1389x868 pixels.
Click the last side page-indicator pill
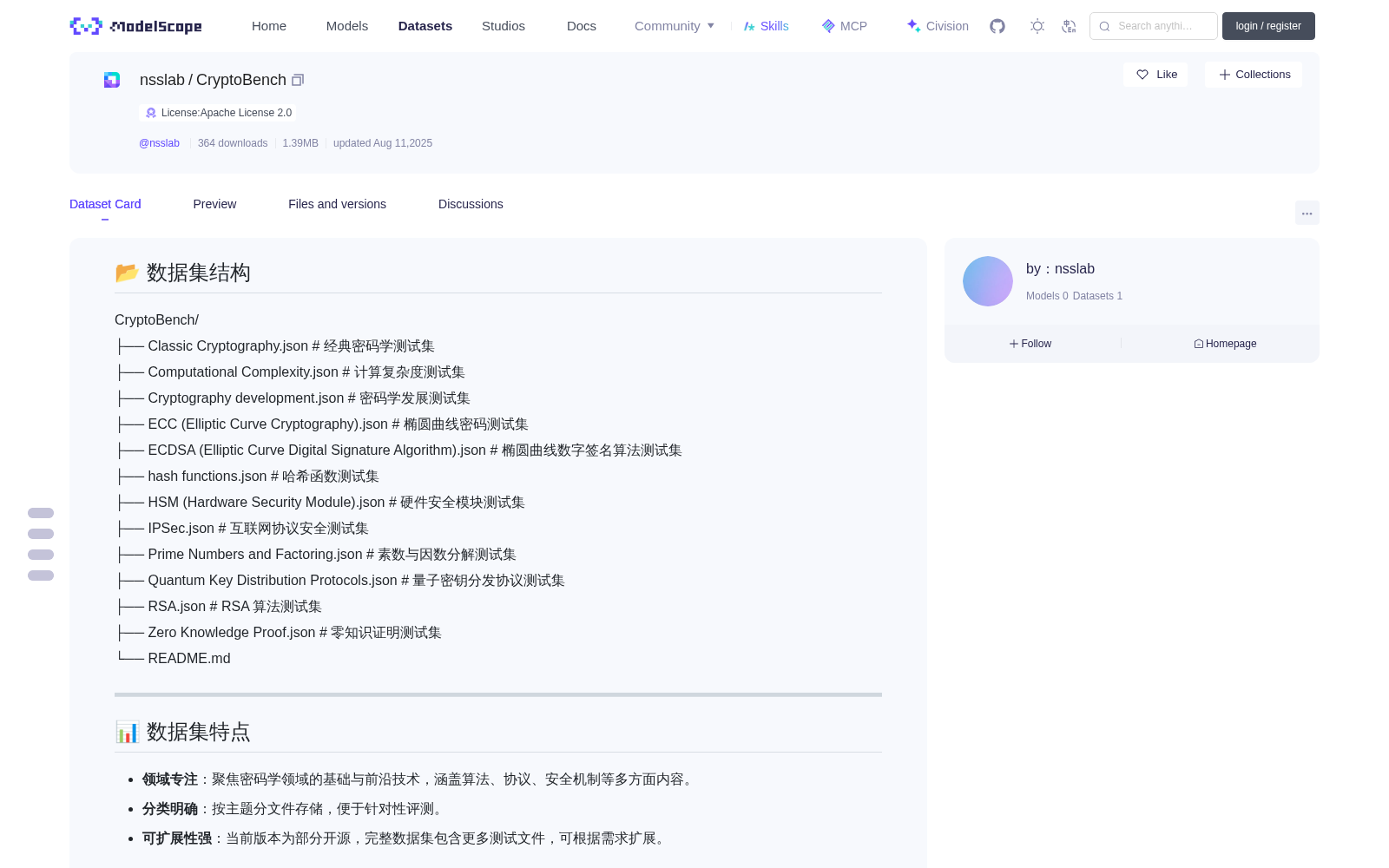(x=41, y=575)
